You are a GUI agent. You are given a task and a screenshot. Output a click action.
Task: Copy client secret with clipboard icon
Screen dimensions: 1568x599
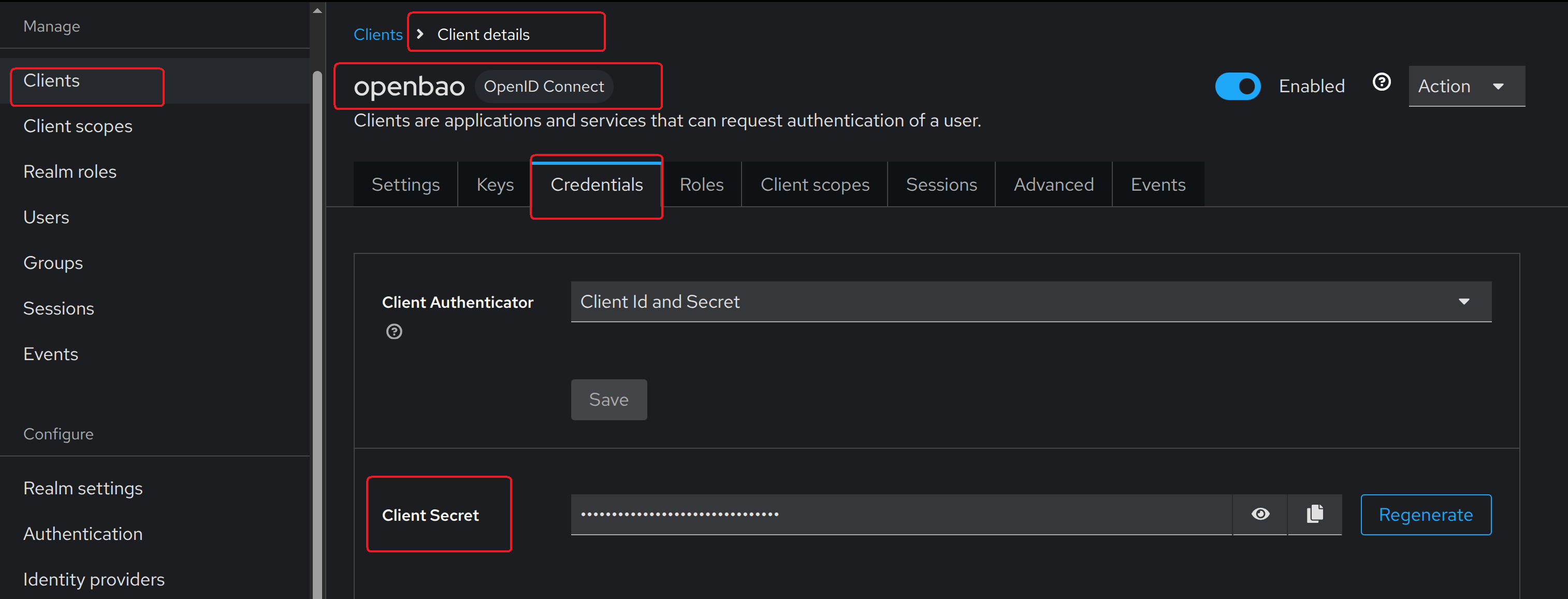[1314, 514]
